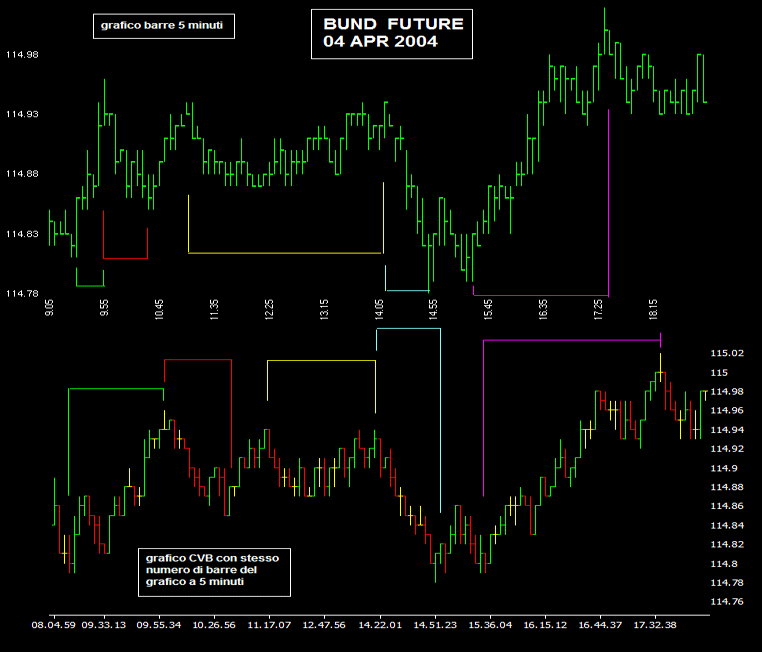Select the 114.92 price label
Viewport: 762px width, 652px height.
(727, 449)
